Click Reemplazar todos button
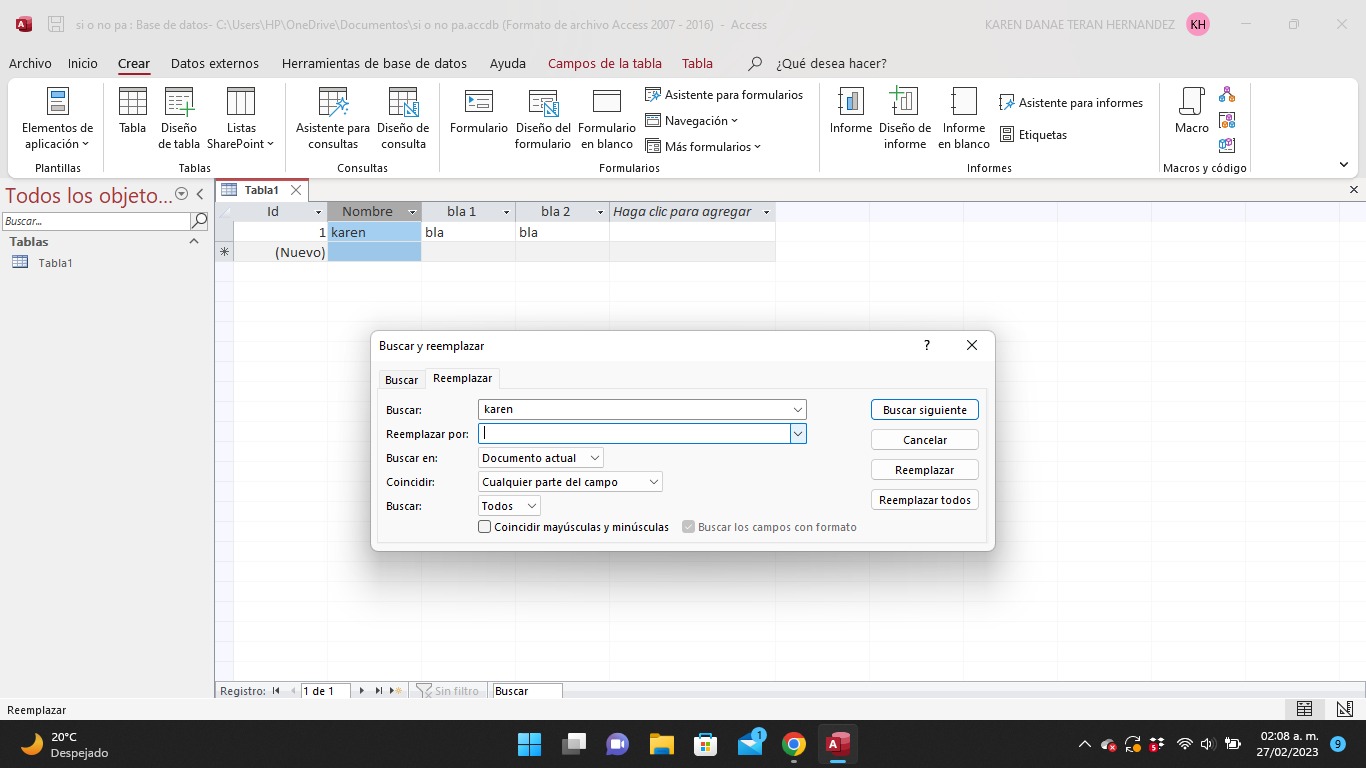This screenshot has width=1366, height=768. (x=925, y=500)
